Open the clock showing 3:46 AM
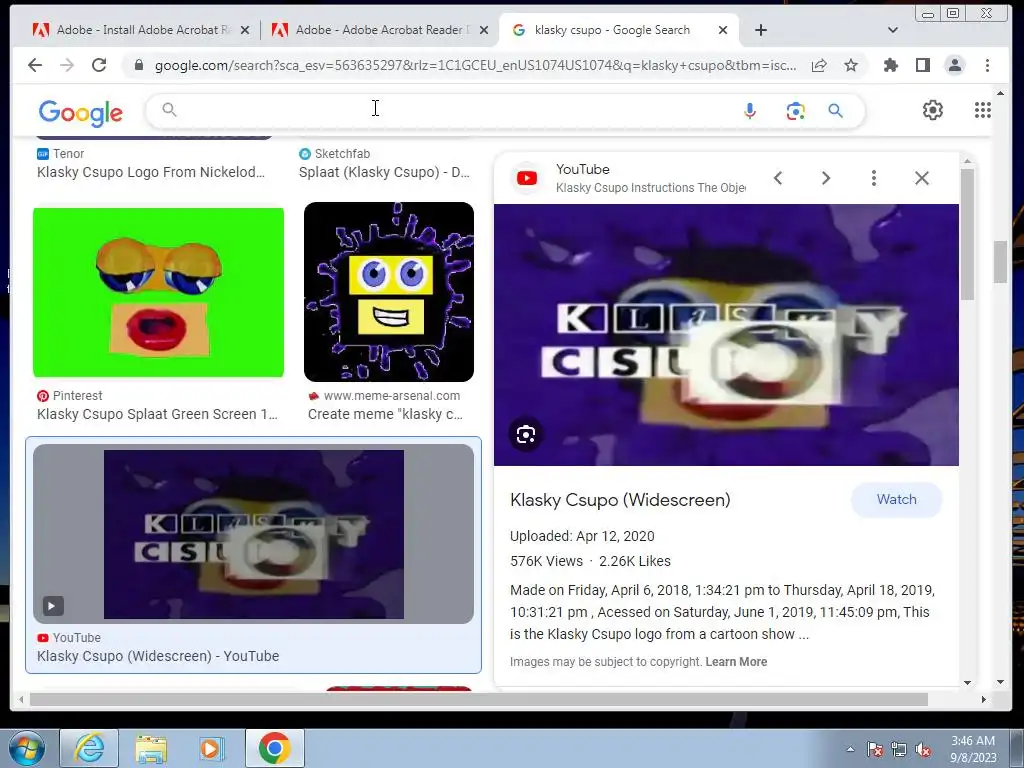The image size is (1024, 768). click(973, 748)
